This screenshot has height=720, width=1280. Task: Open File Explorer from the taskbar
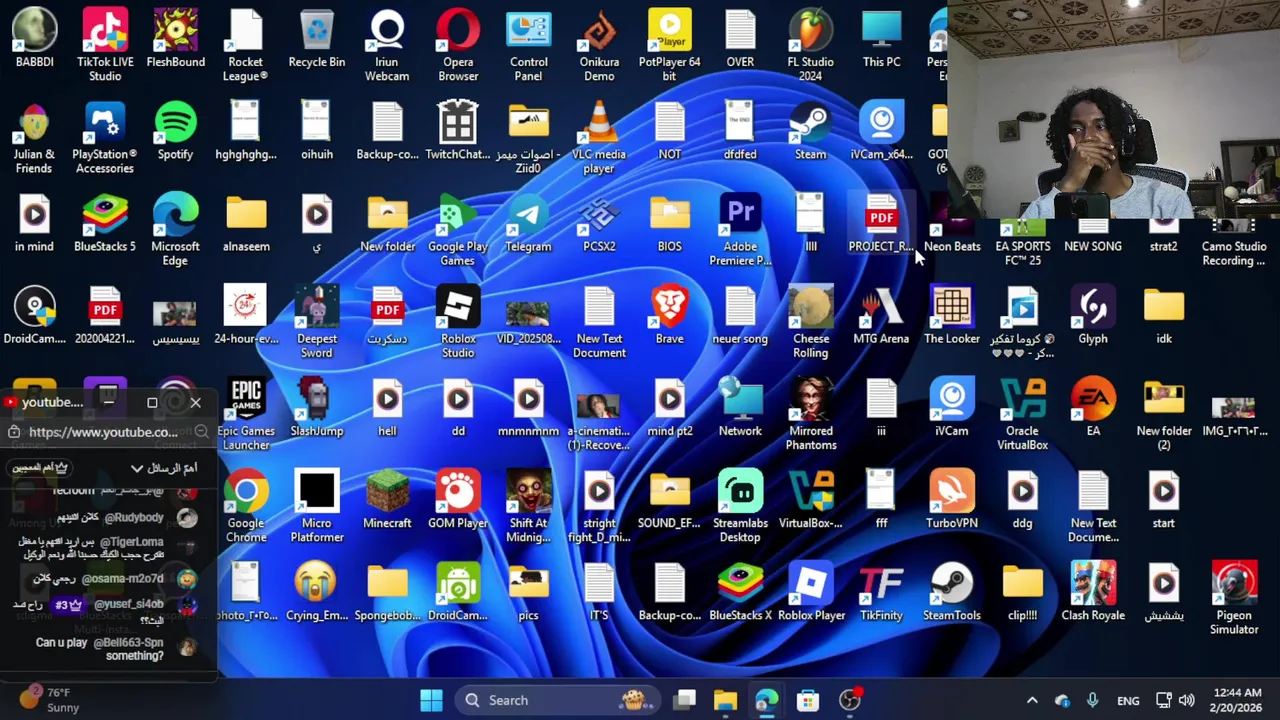coord(725,701)
